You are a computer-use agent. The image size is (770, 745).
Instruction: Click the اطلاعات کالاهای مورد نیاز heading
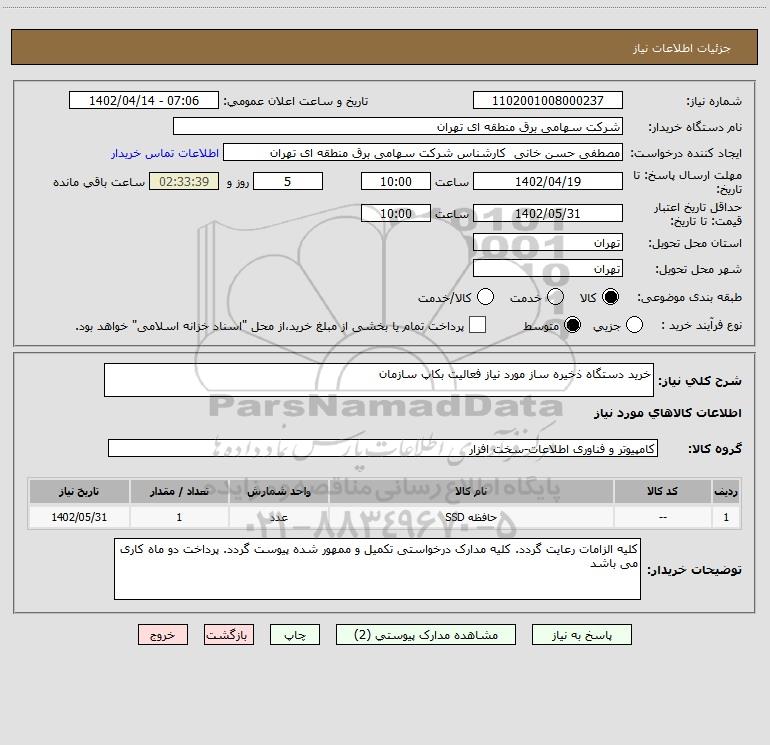667,413
